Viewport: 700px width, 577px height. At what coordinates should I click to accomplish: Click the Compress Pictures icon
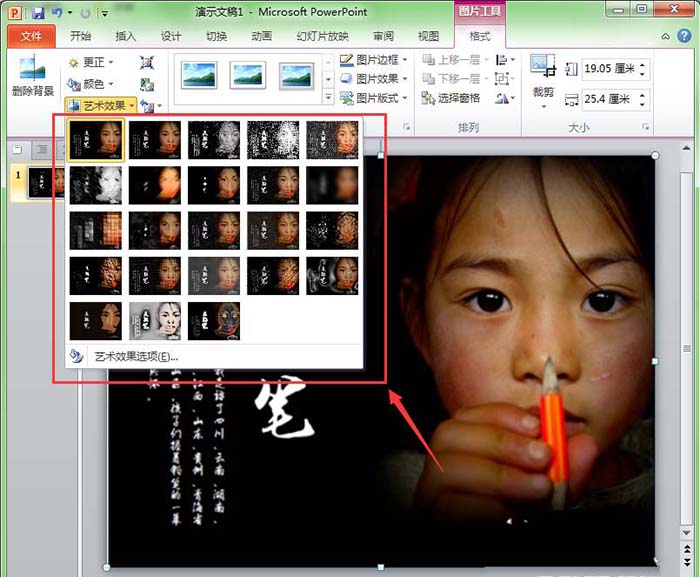click(x=147, y=63)
